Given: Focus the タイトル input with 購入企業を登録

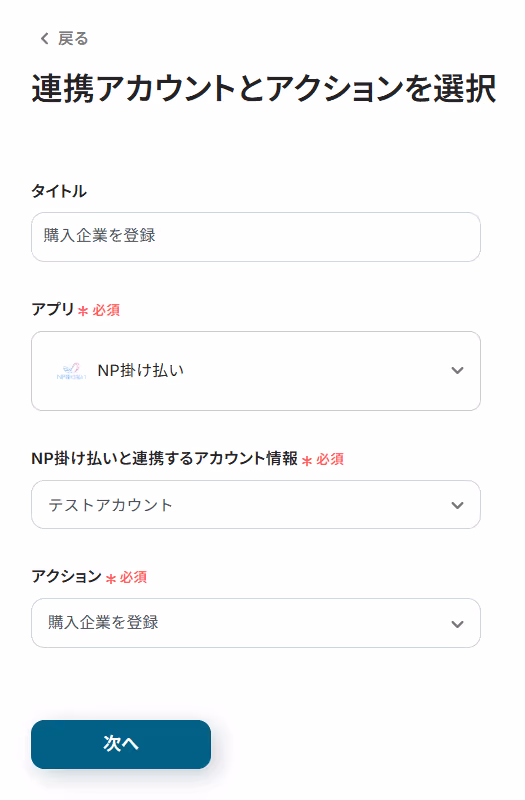Looking at the screenshot, I should coord(256,237).
